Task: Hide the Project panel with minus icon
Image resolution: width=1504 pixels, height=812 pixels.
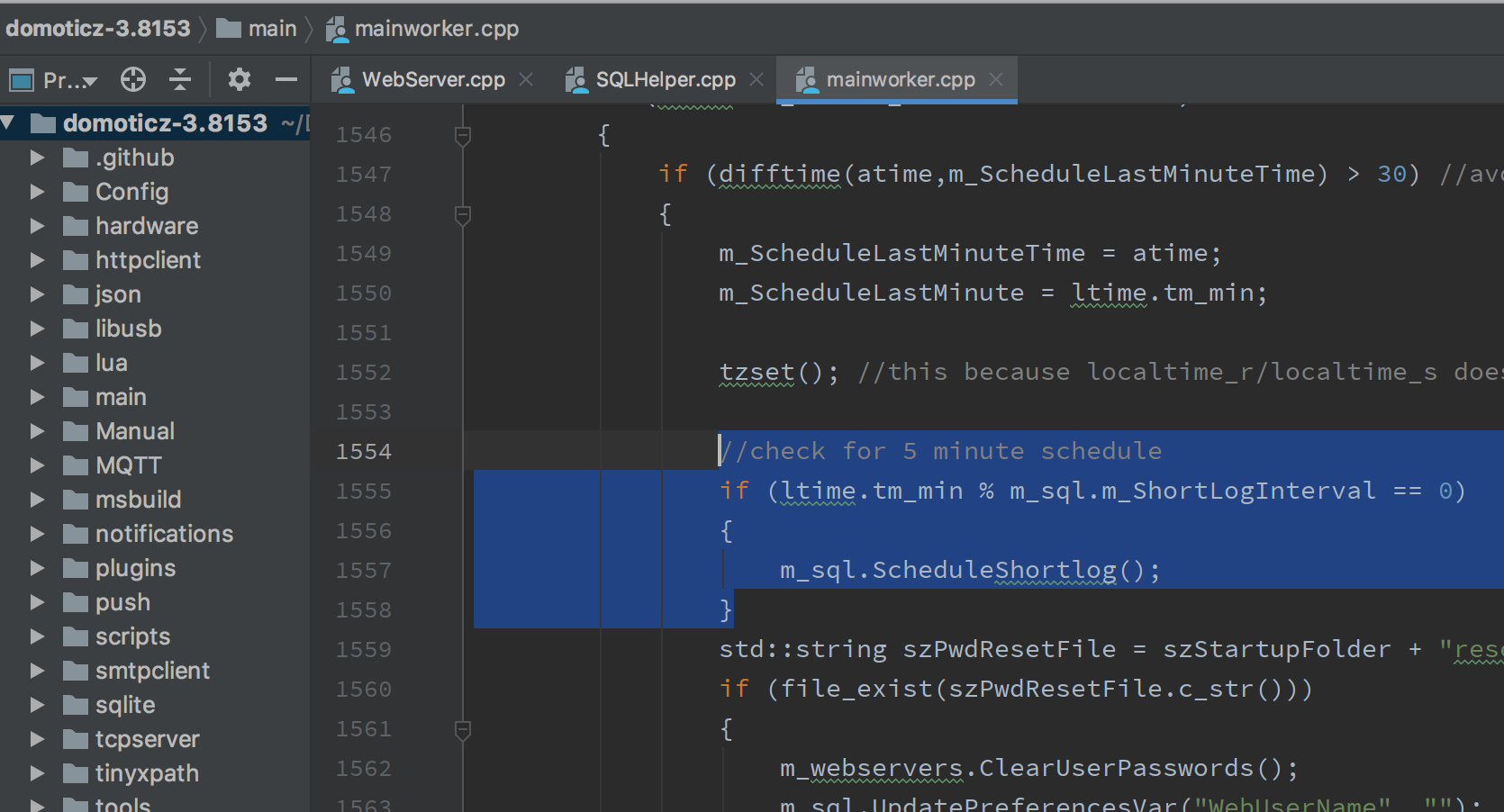Action: (286, 80)
